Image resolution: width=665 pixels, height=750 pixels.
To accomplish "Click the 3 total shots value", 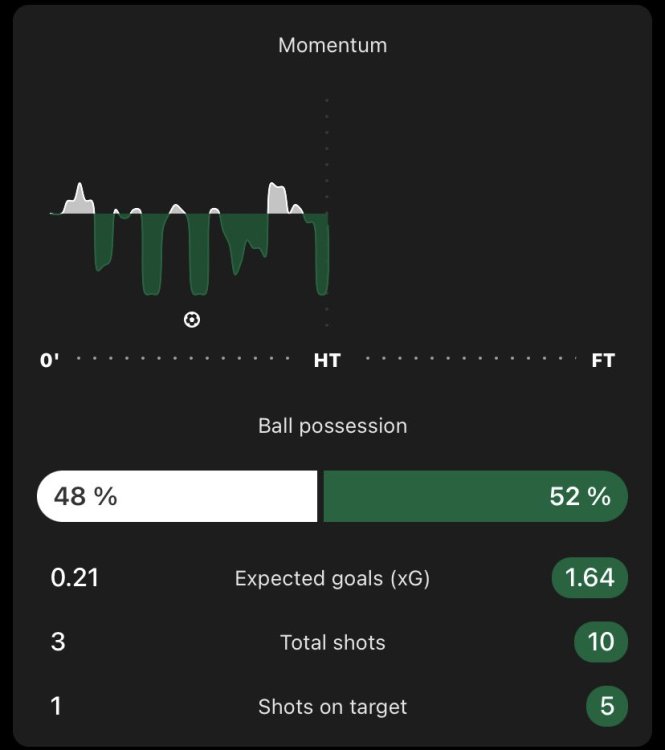I will (58, 642).
